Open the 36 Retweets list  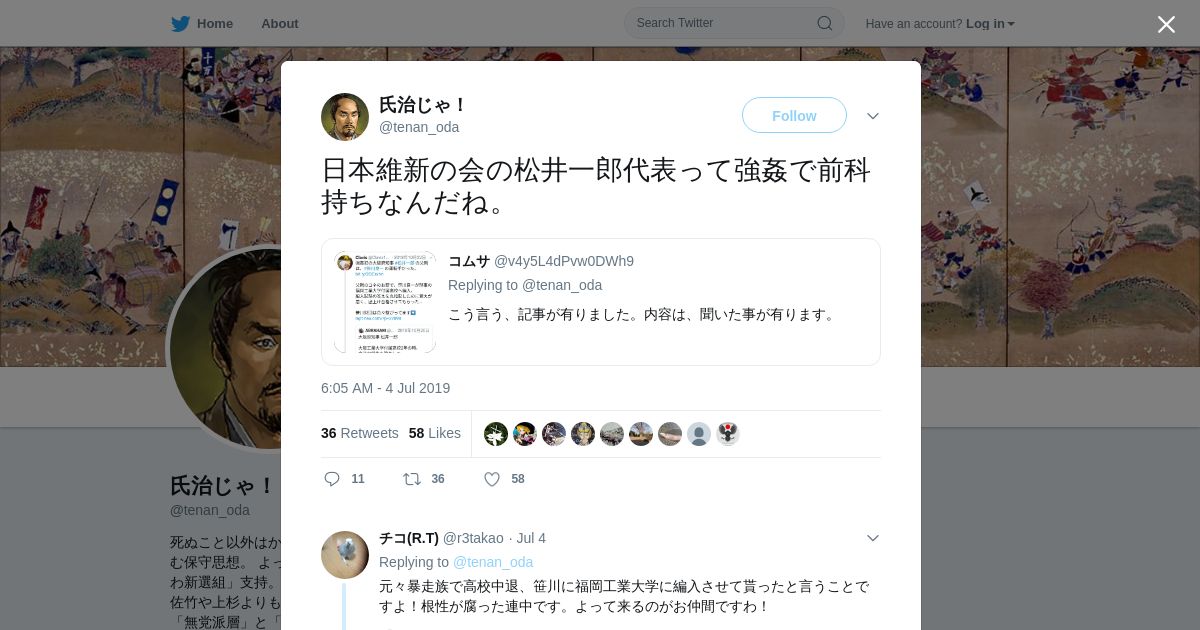(360, 433)
